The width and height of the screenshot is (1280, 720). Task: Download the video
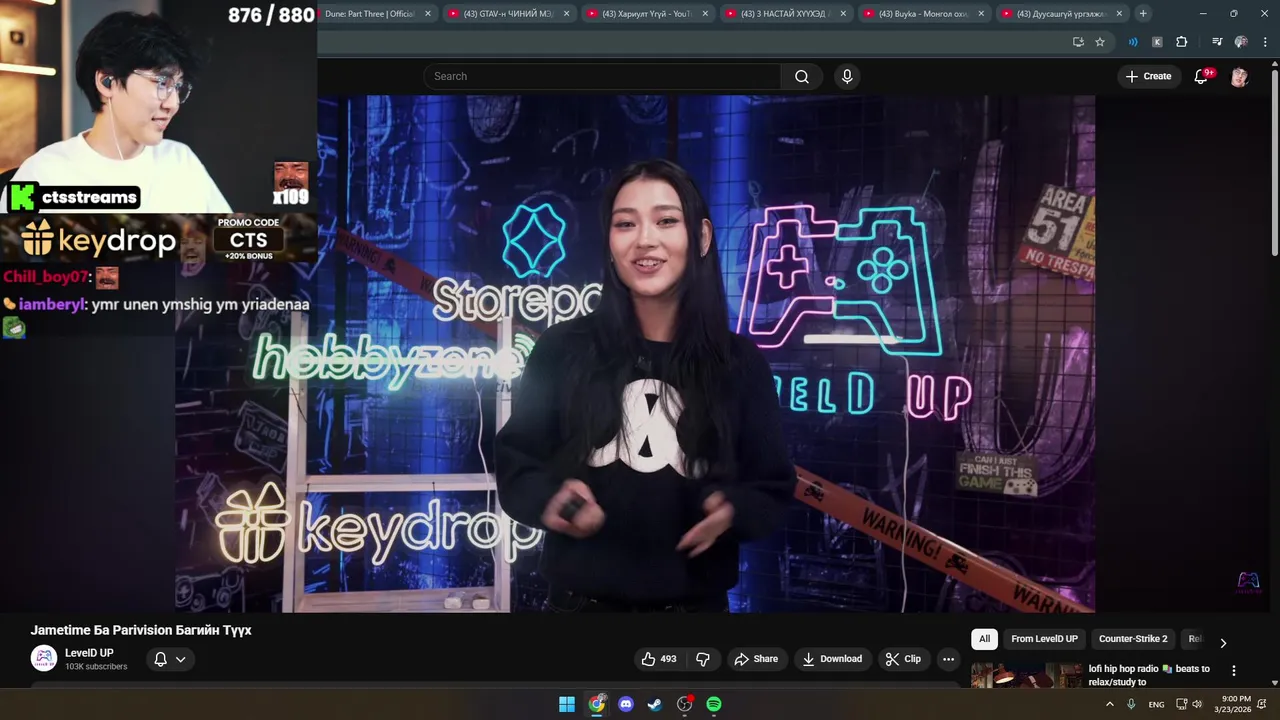point(832,659)
